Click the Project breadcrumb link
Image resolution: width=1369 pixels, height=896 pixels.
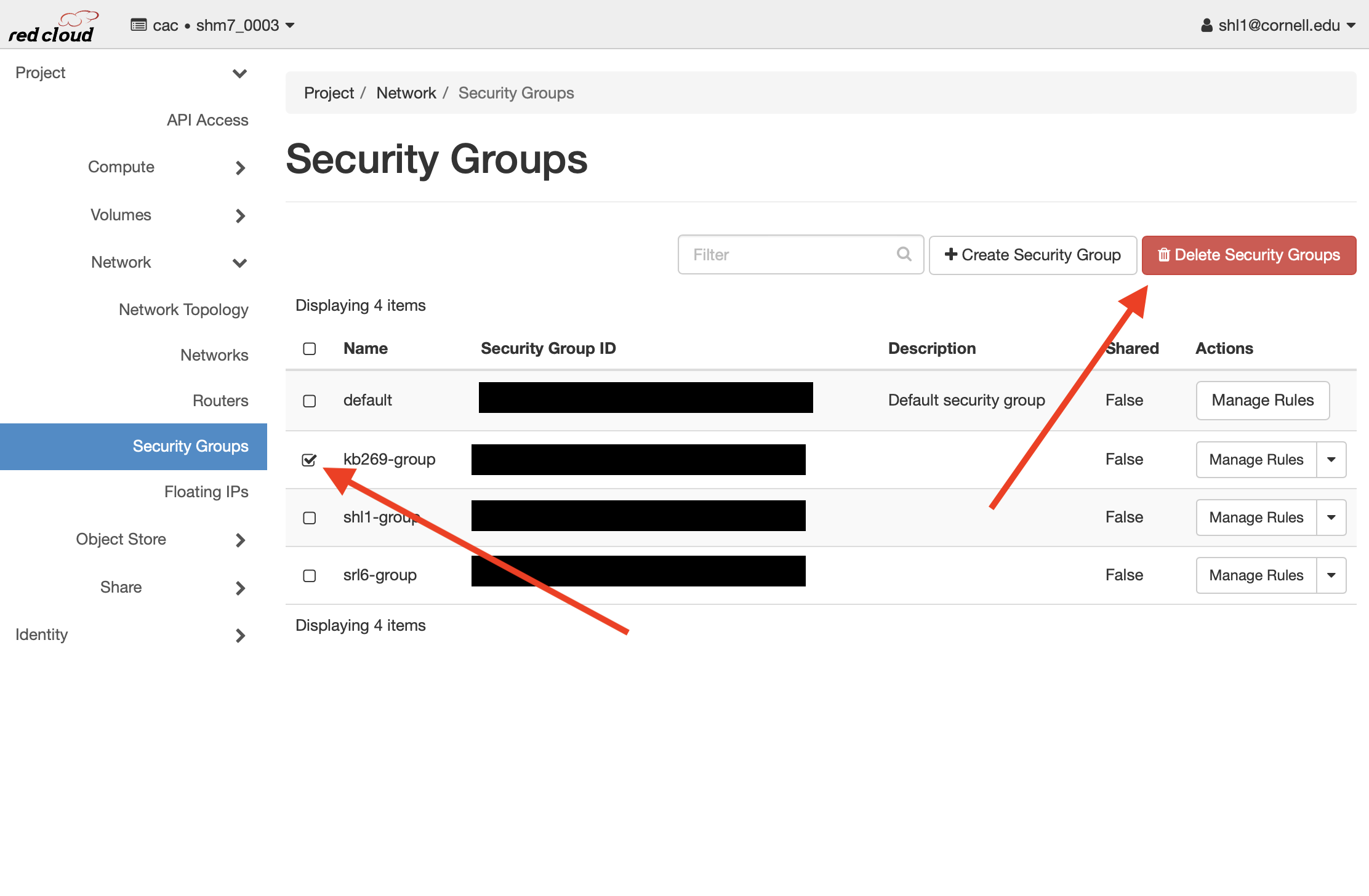click(329, 93)
